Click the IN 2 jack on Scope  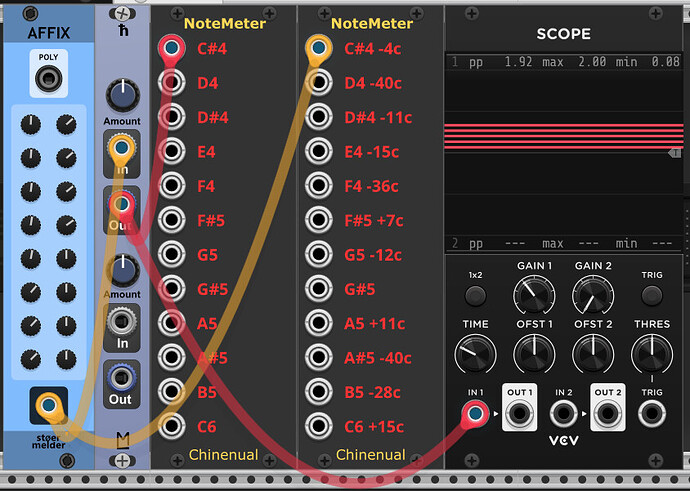[x=564, y=414]
